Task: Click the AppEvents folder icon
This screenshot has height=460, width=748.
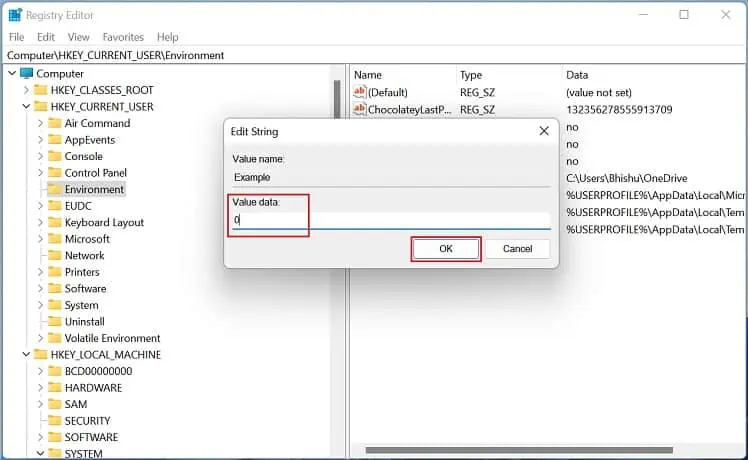Action: (55, 140)
